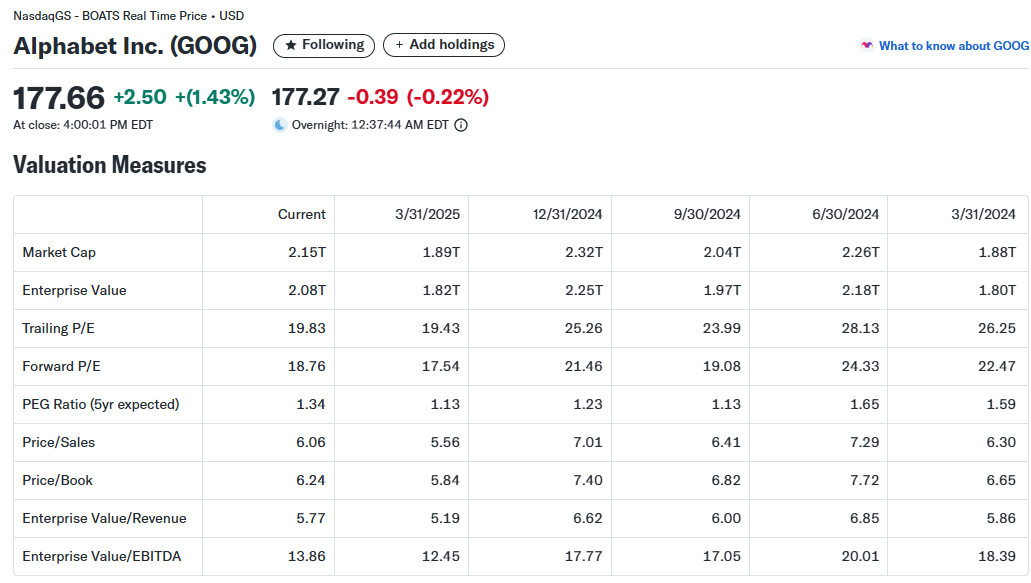Click 3/31/2024 EV/EBITDA 18.39

click(x=997, y=557)
